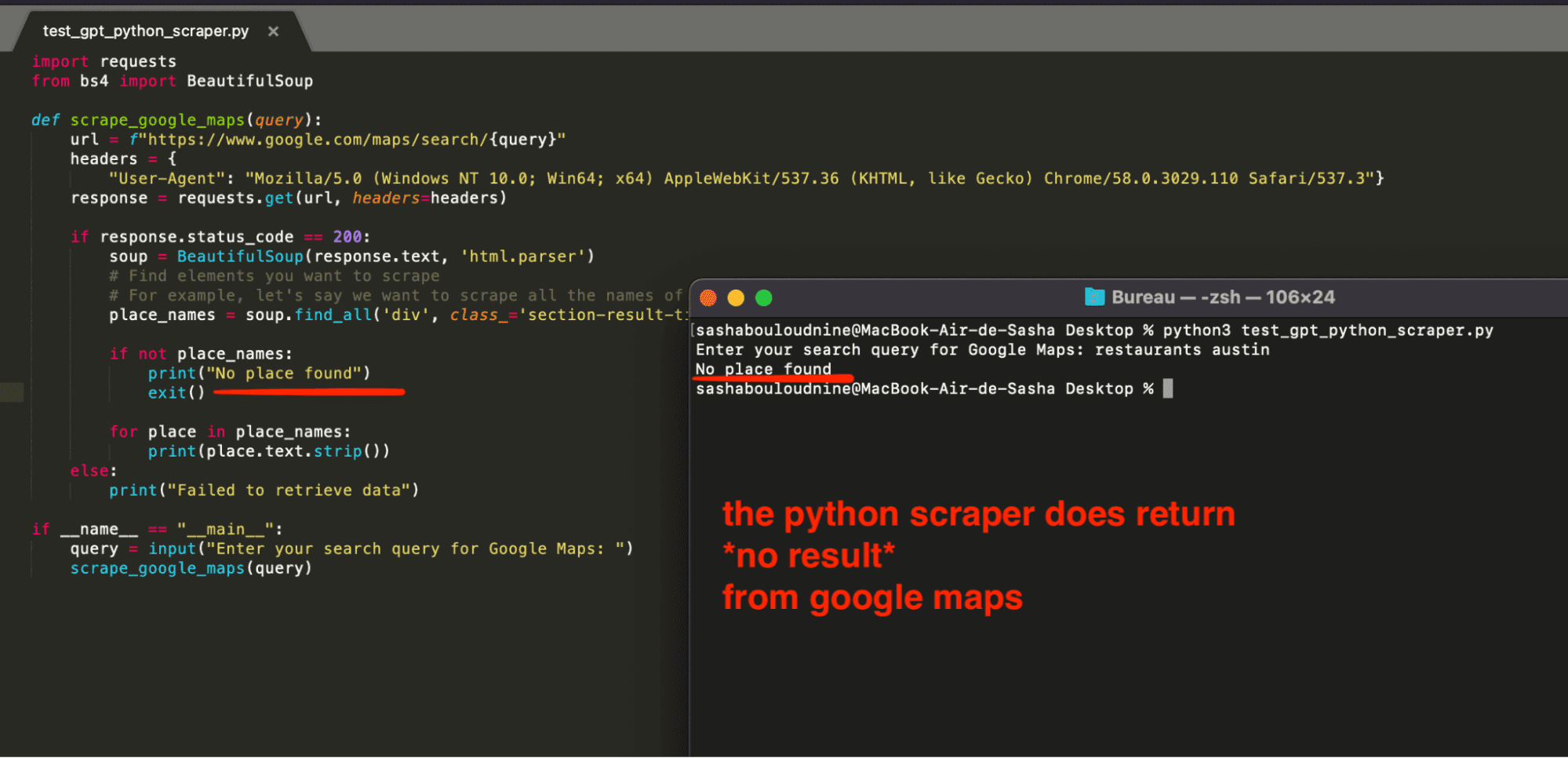This screenshot has width=1568, height=758.
Task: Close the test_gpt_python_scraper.py tab with its X
Action: point(273,31)
